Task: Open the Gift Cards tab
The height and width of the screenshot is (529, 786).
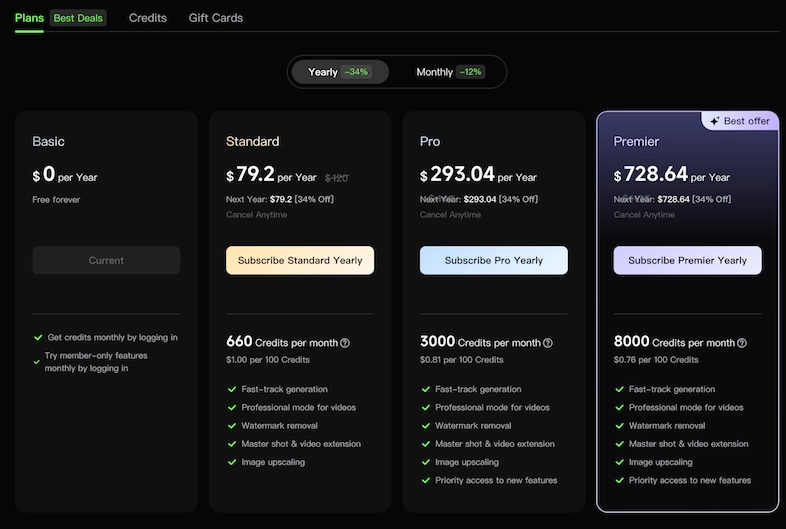Action: (216, 18)
